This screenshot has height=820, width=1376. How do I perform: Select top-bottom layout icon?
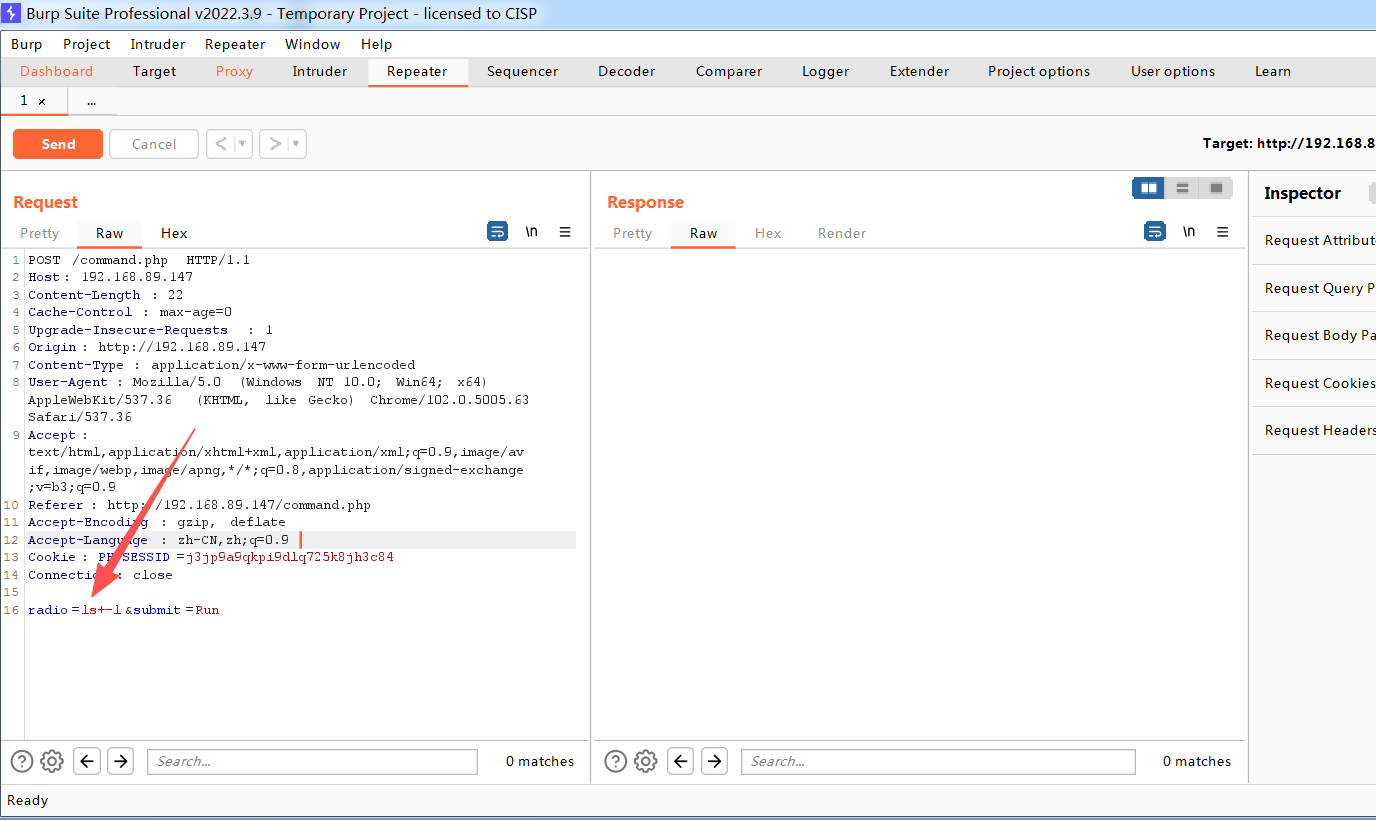tap(1182, 188)
